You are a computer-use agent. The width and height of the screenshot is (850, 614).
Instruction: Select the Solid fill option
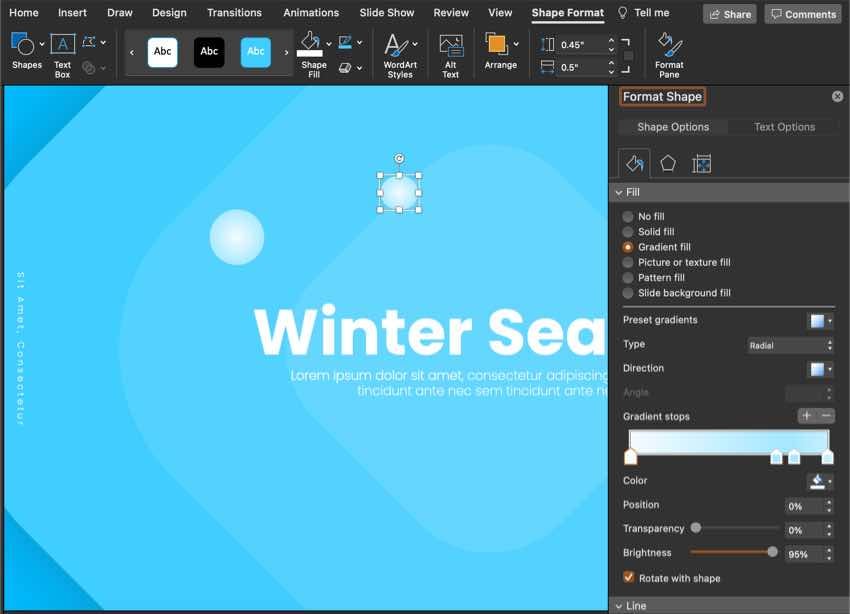pos(628,232)
